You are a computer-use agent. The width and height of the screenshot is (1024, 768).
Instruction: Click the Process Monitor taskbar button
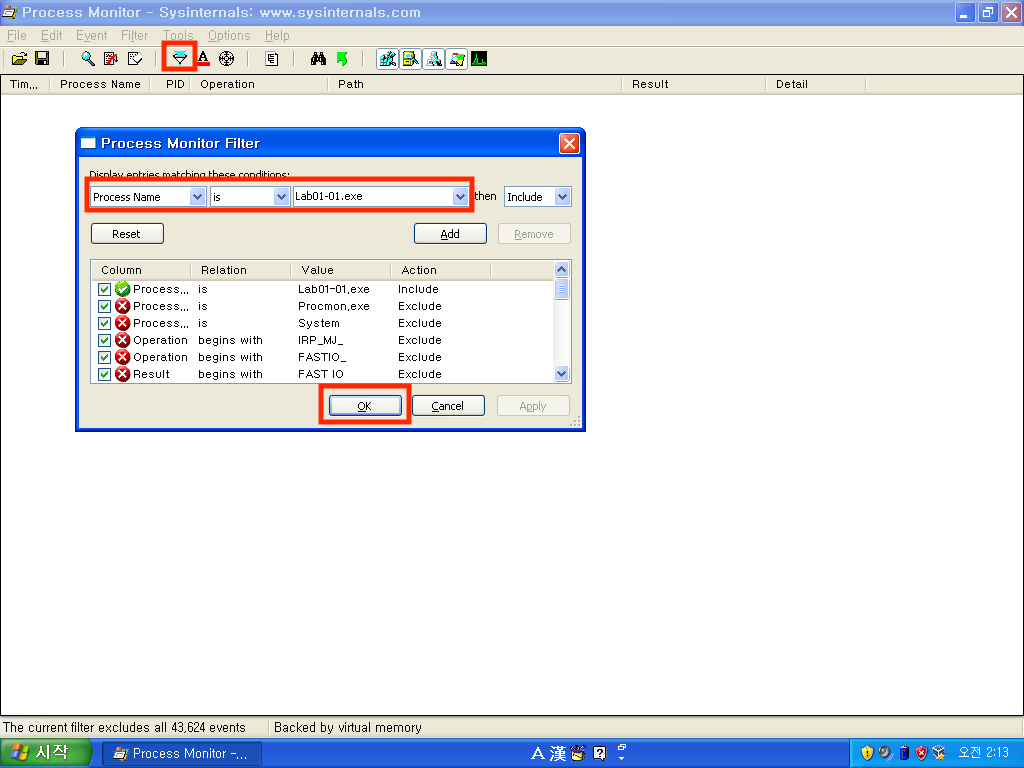182,753
